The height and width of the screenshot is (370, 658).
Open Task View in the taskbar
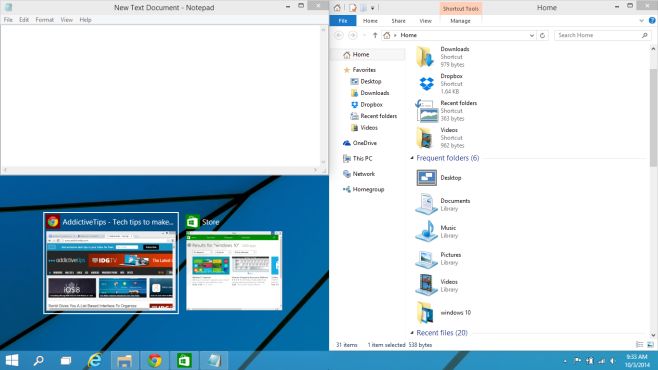[x=66, y=360]
